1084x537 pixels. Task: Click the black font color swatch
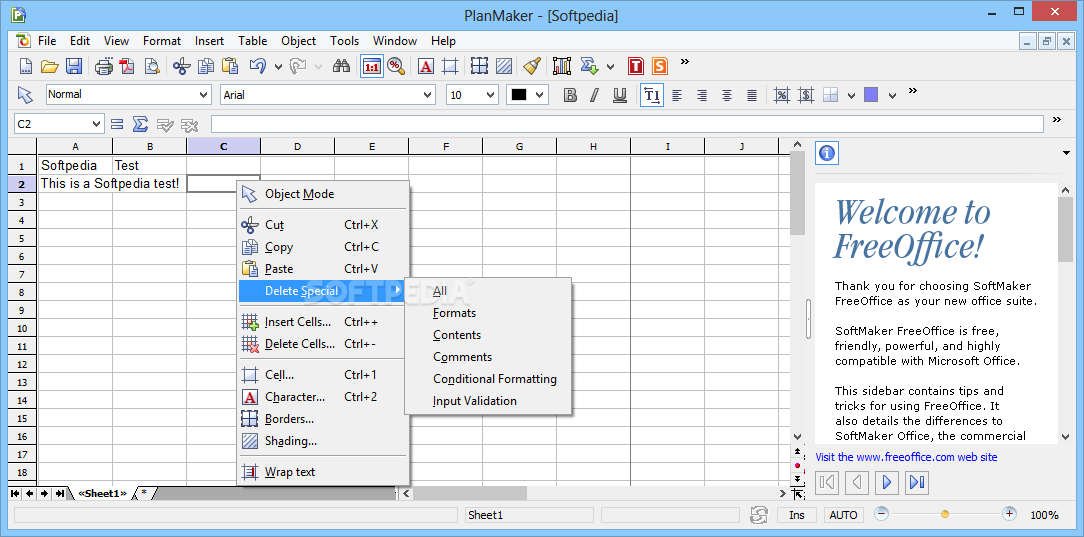[x=518, y=95]
